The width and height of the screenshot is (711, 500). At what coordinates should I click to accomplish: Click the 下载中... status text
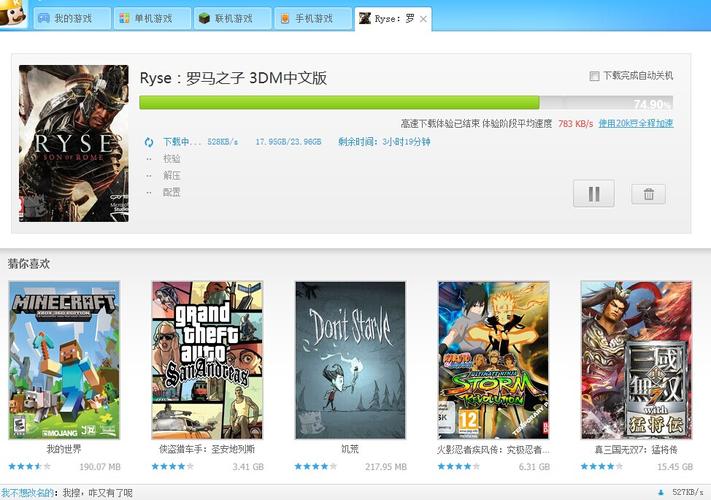click(x=181, y=142)
